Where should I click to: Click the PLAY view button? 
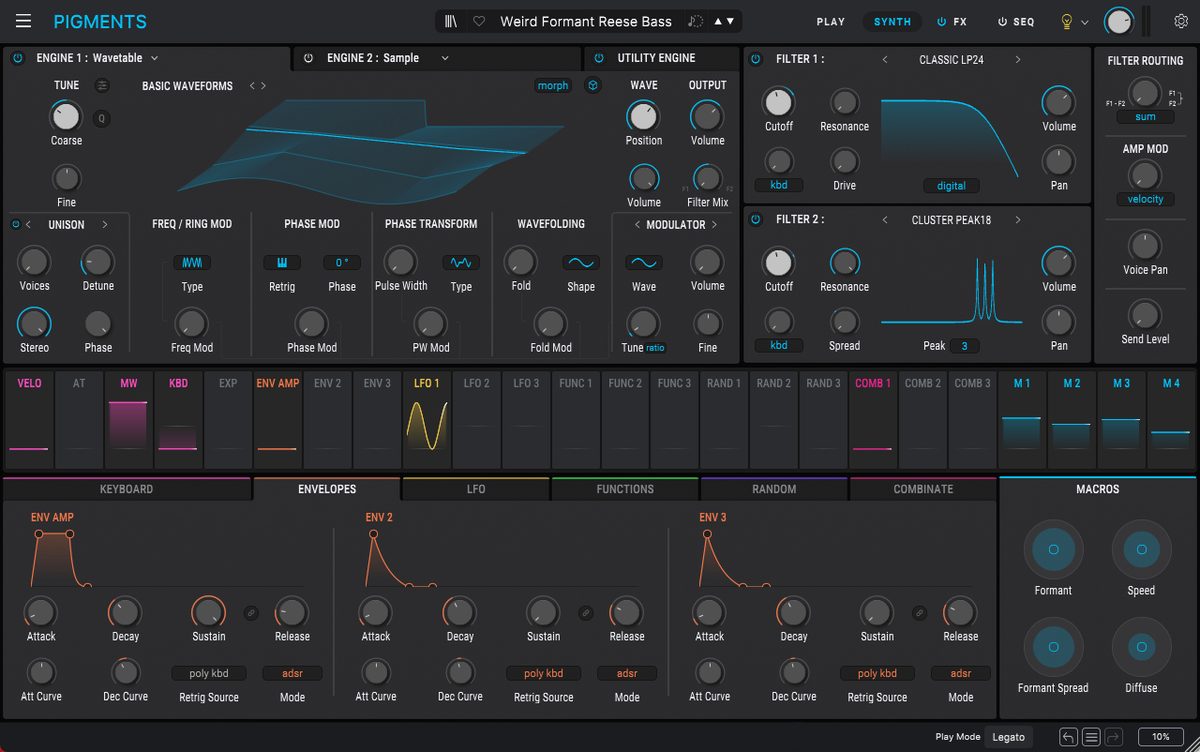(x=831, y=21)
